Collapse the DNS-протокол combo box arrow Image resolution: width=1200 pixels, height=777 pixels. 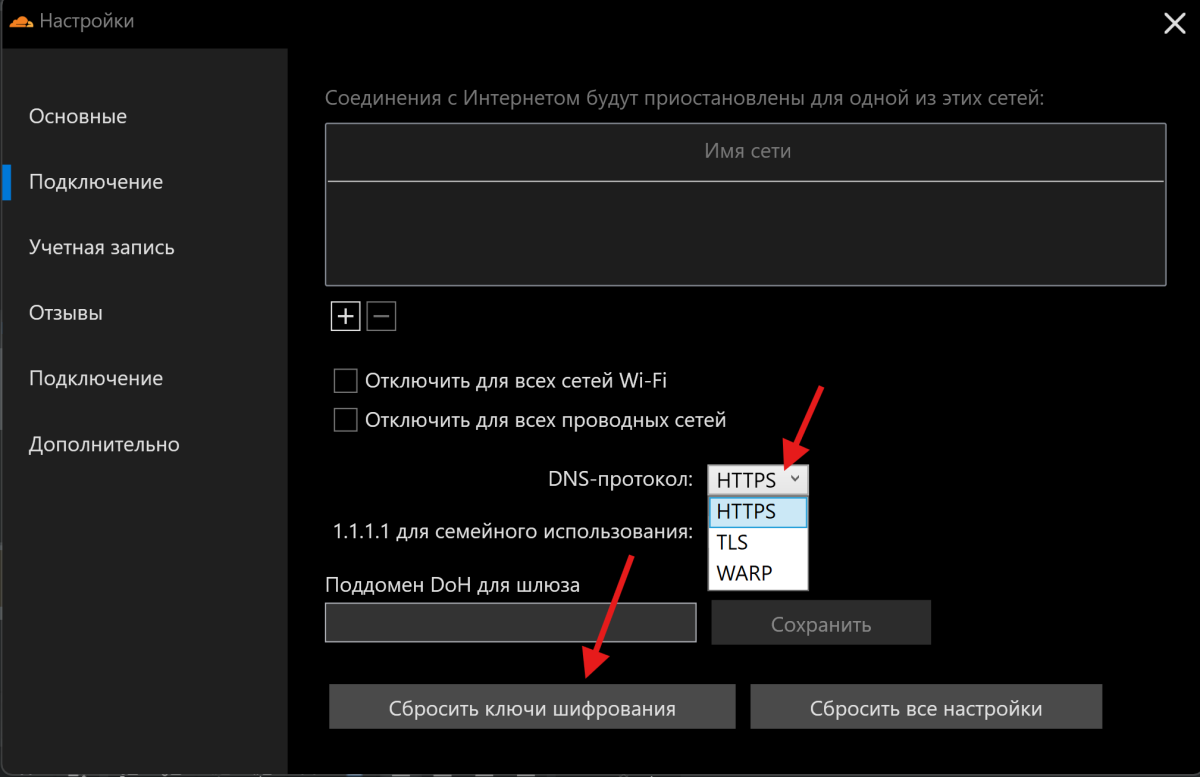[x=795, y=480]
